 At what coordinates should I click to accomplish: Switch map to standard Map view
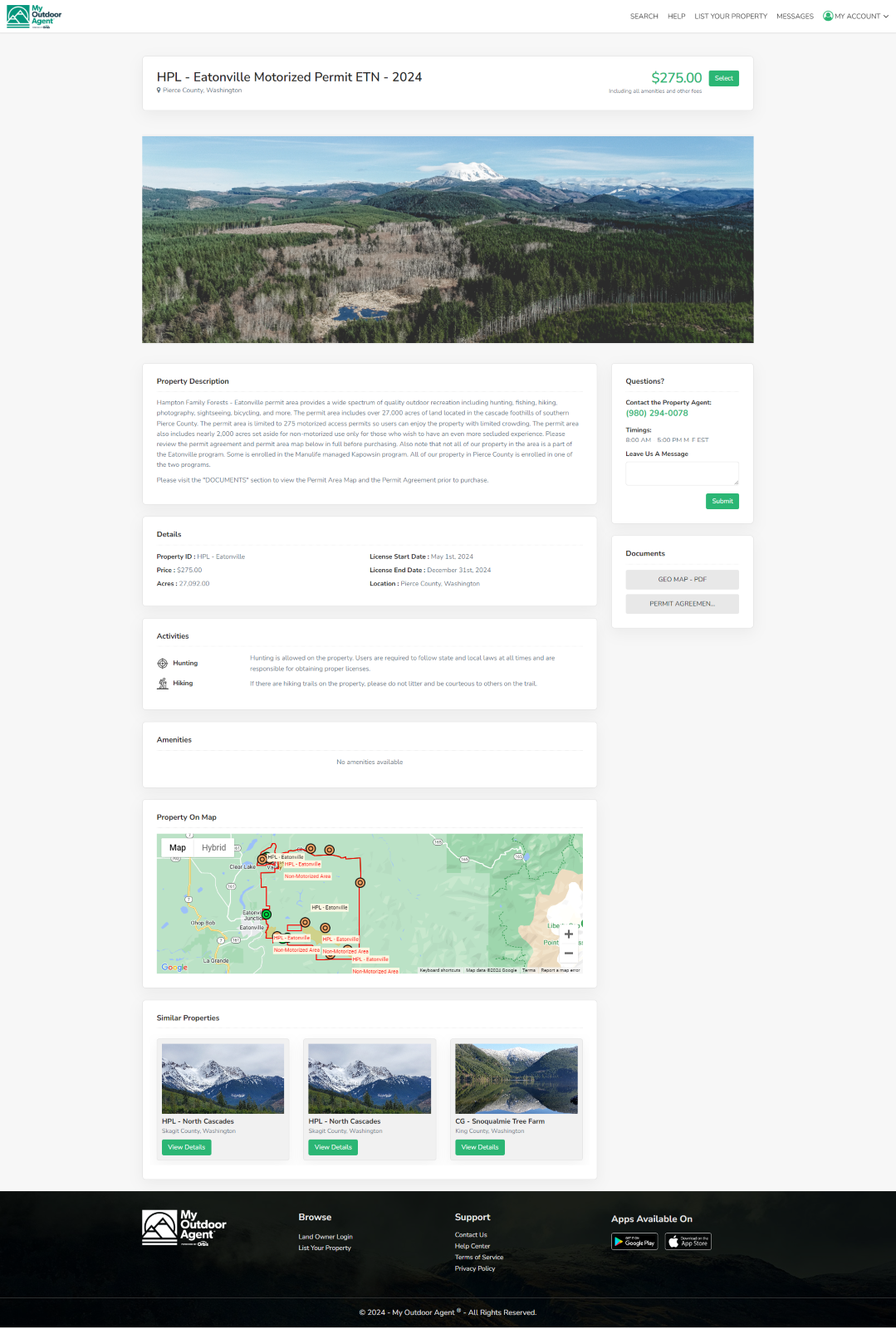[178, 848]
